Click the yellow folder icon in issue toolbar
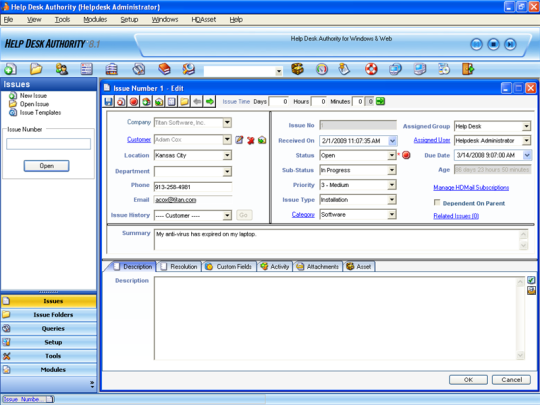This screenshot has height=405, width=540. pos(184,102)
